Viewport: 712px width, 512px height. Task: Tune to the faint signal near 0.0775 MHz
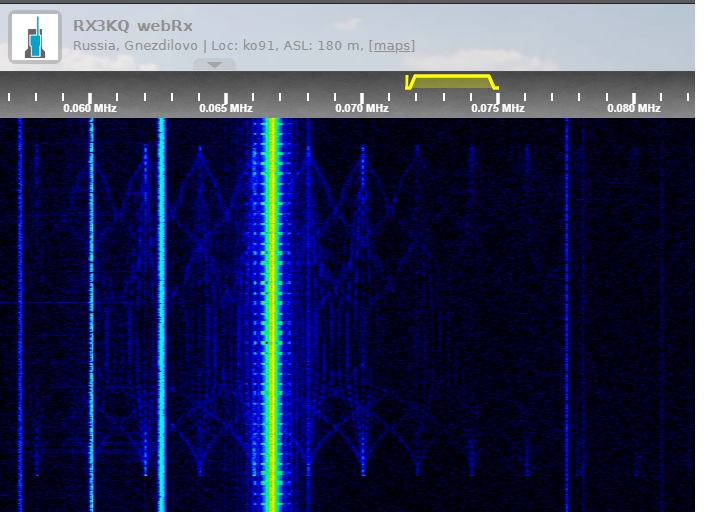567,313
